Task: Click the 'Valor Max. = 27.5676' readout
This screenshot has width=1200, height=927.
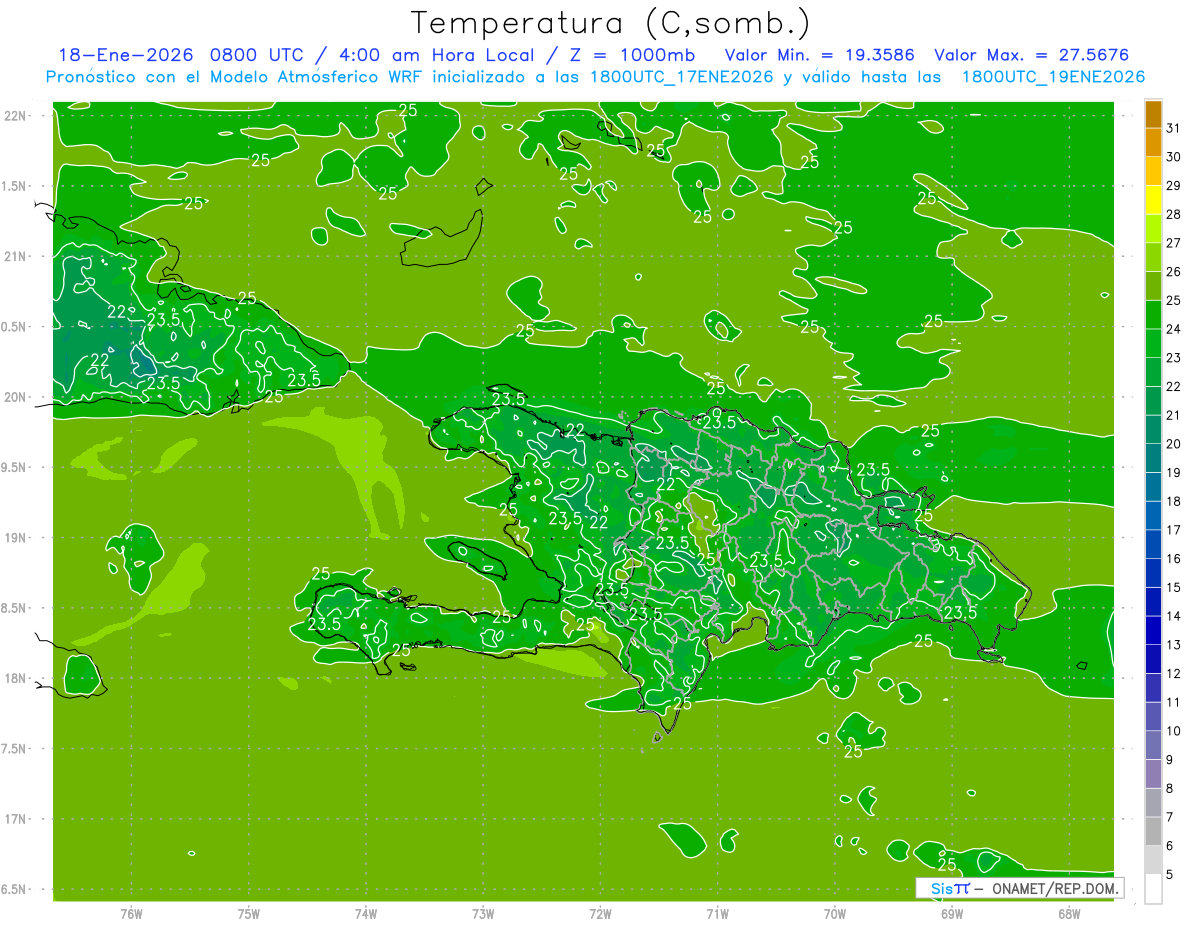Action: coord(1031,55)
